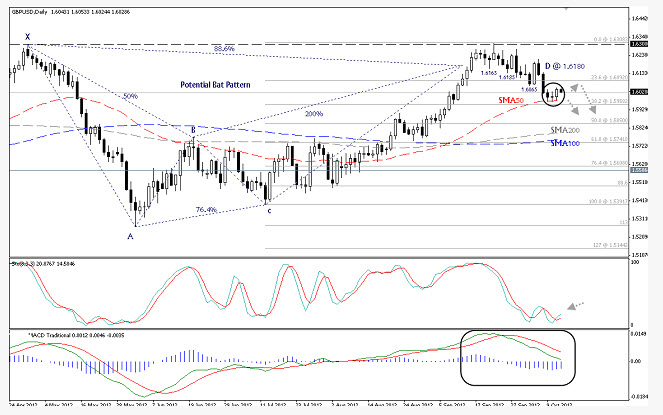Click the '1.6163' price annotation
The width and height of the screenshot is (663, 415).
pos(489,73)
